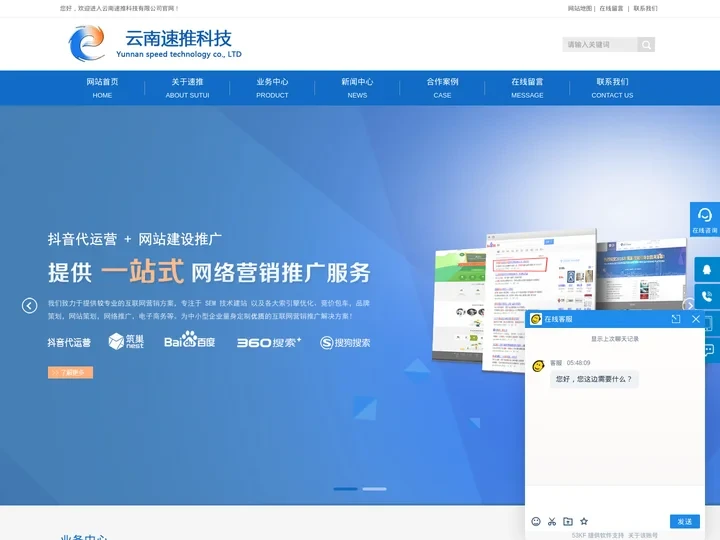720x540 pixels.
Task: Click the send-file folder icon in chat
Action: (x=568, y=521)
